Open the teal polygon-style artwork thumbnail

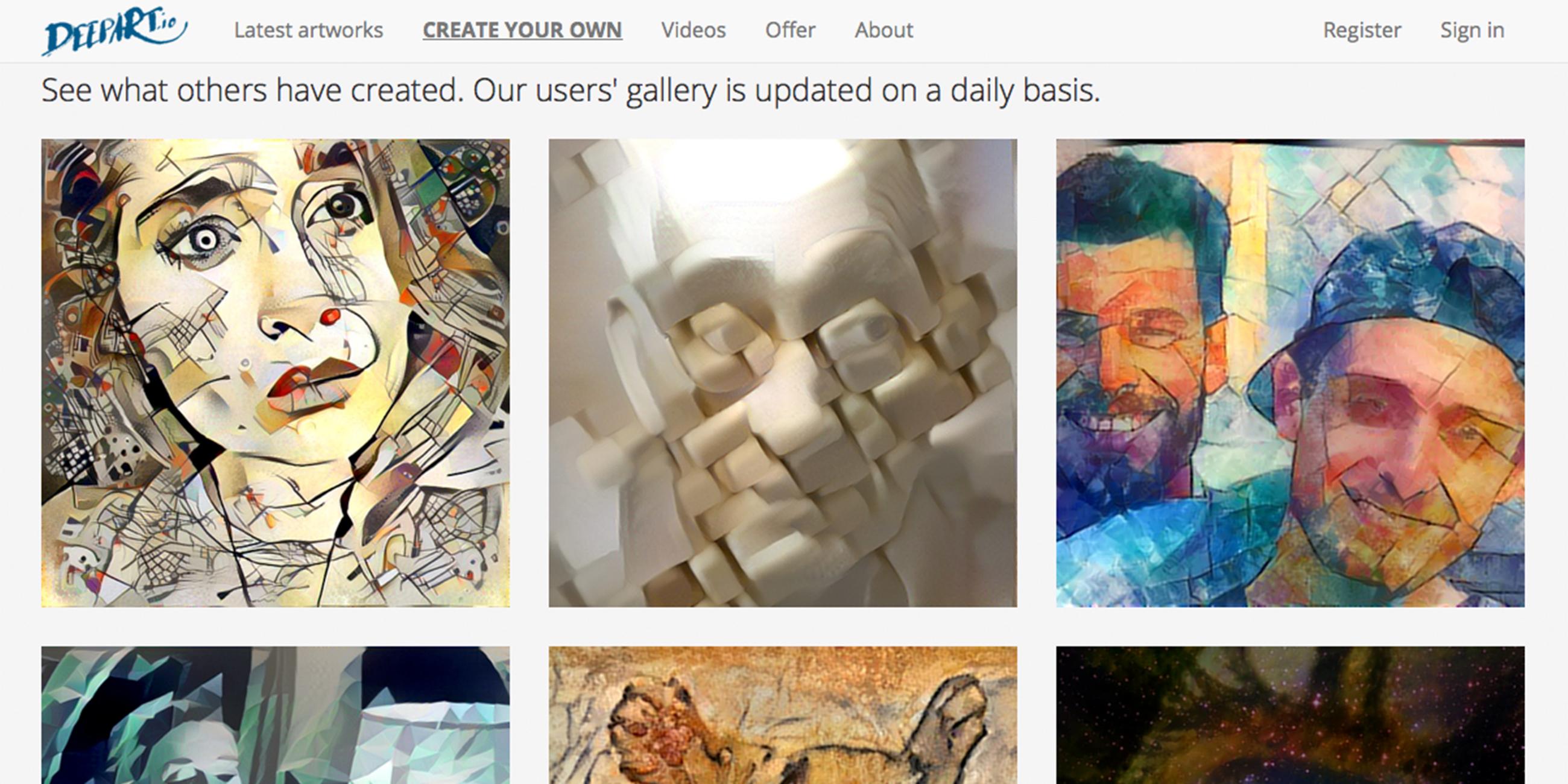point(276,715)
